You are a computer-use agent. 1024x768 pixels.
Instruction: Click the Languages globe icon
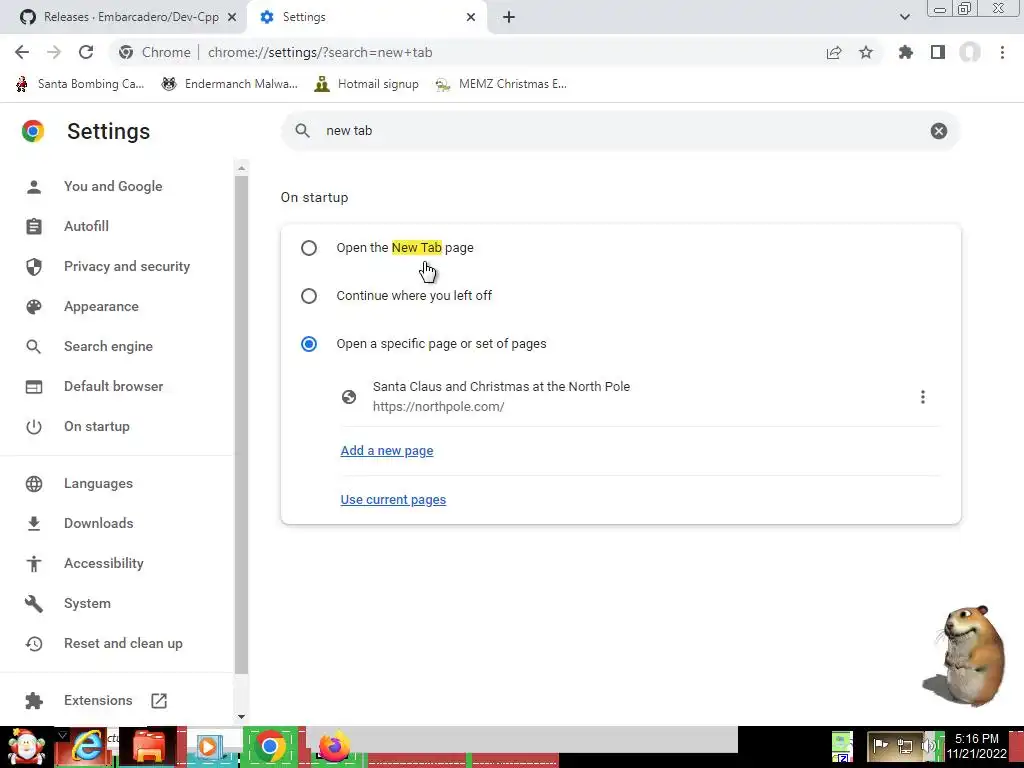point(33,484)
